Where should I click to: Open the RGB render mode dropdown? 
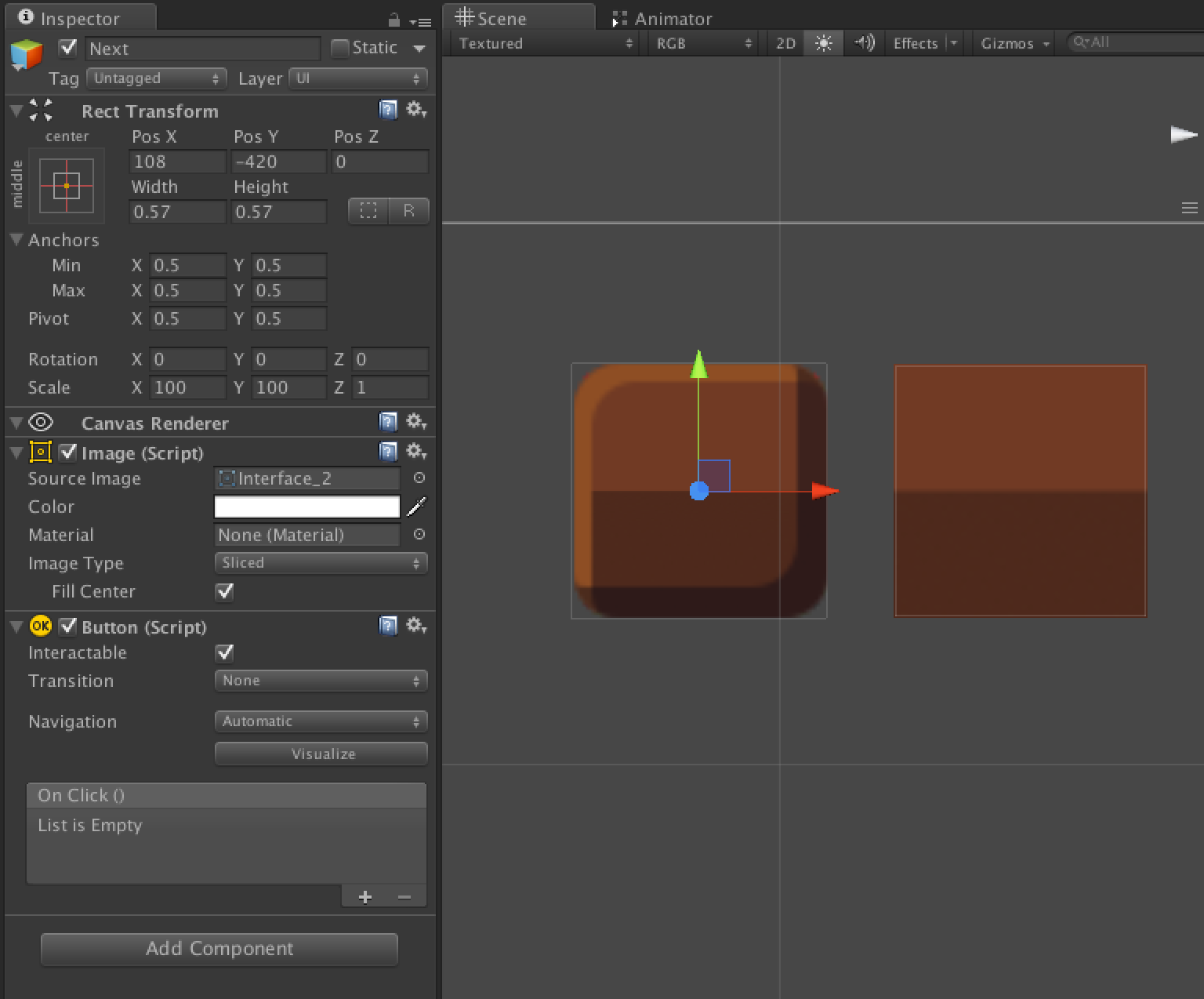(x=703, y=43)
